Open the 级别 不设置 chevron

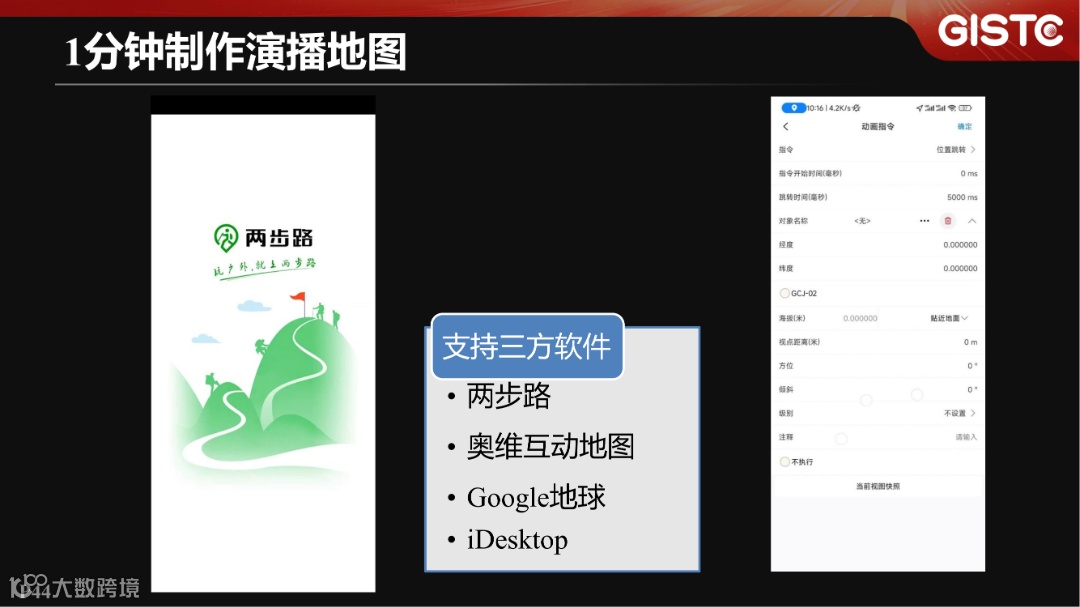point(973,413)
